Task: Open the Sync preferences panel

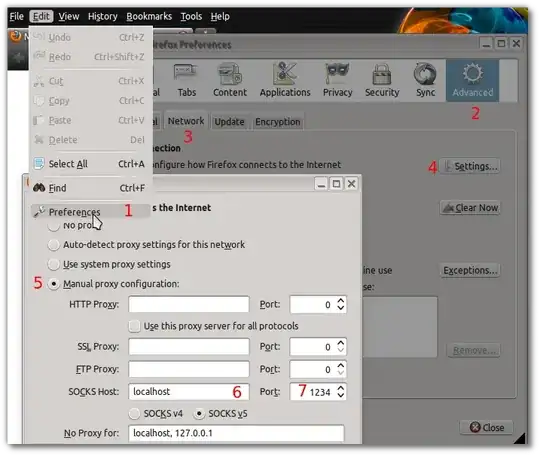Action: click(x=425, y=80)
